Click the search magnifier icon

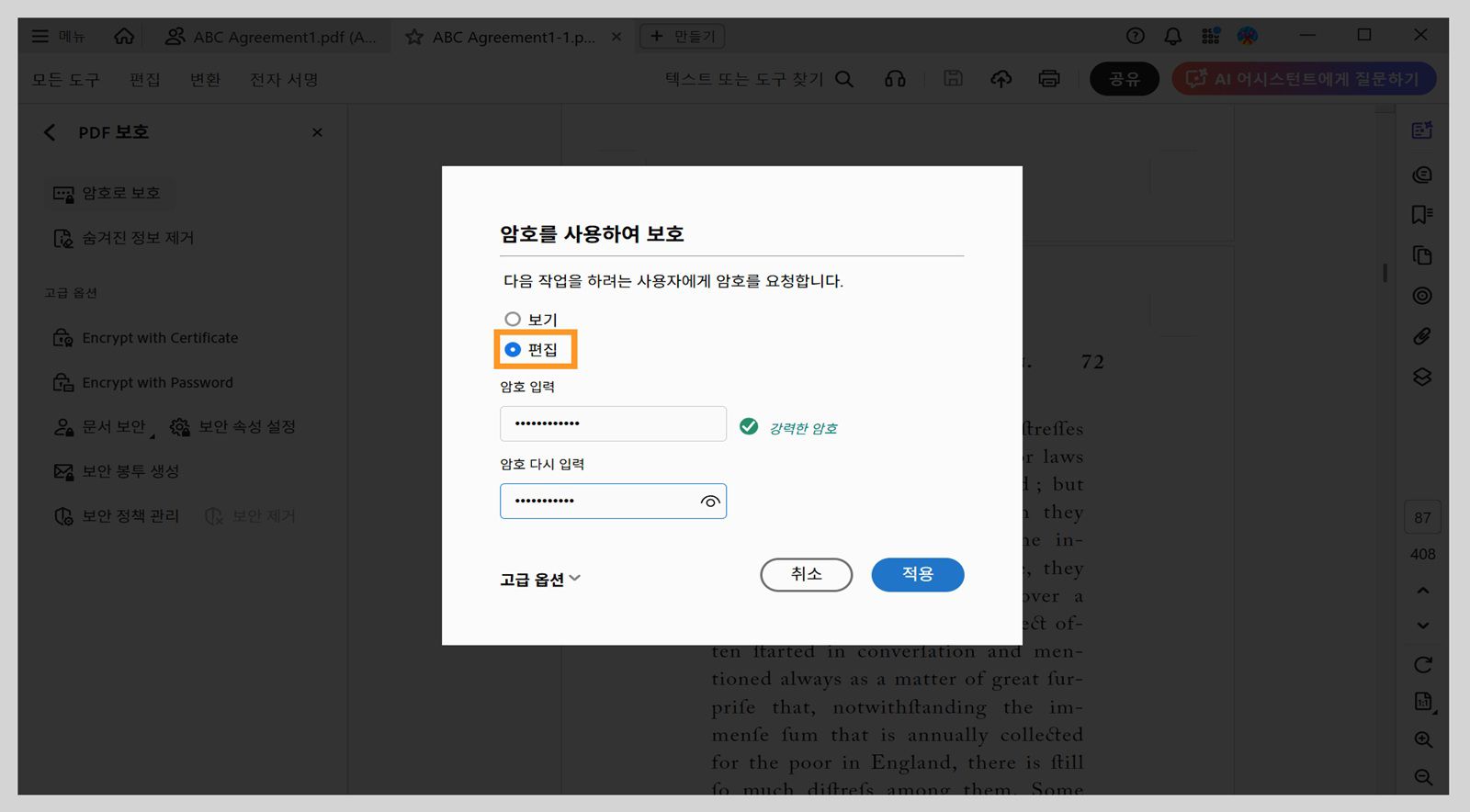[x=844, y=79]
